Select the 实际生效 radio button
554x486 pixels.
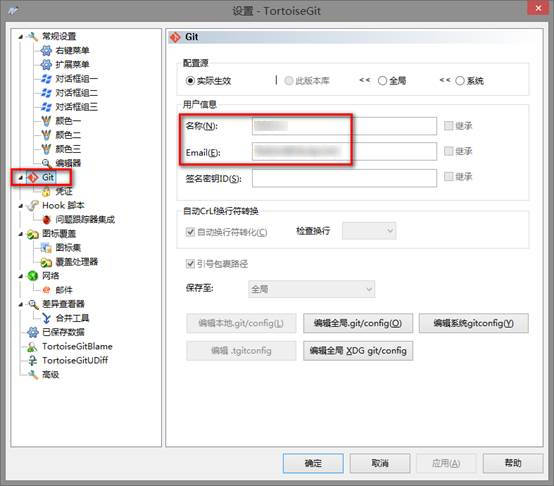(x=190, y=81)
